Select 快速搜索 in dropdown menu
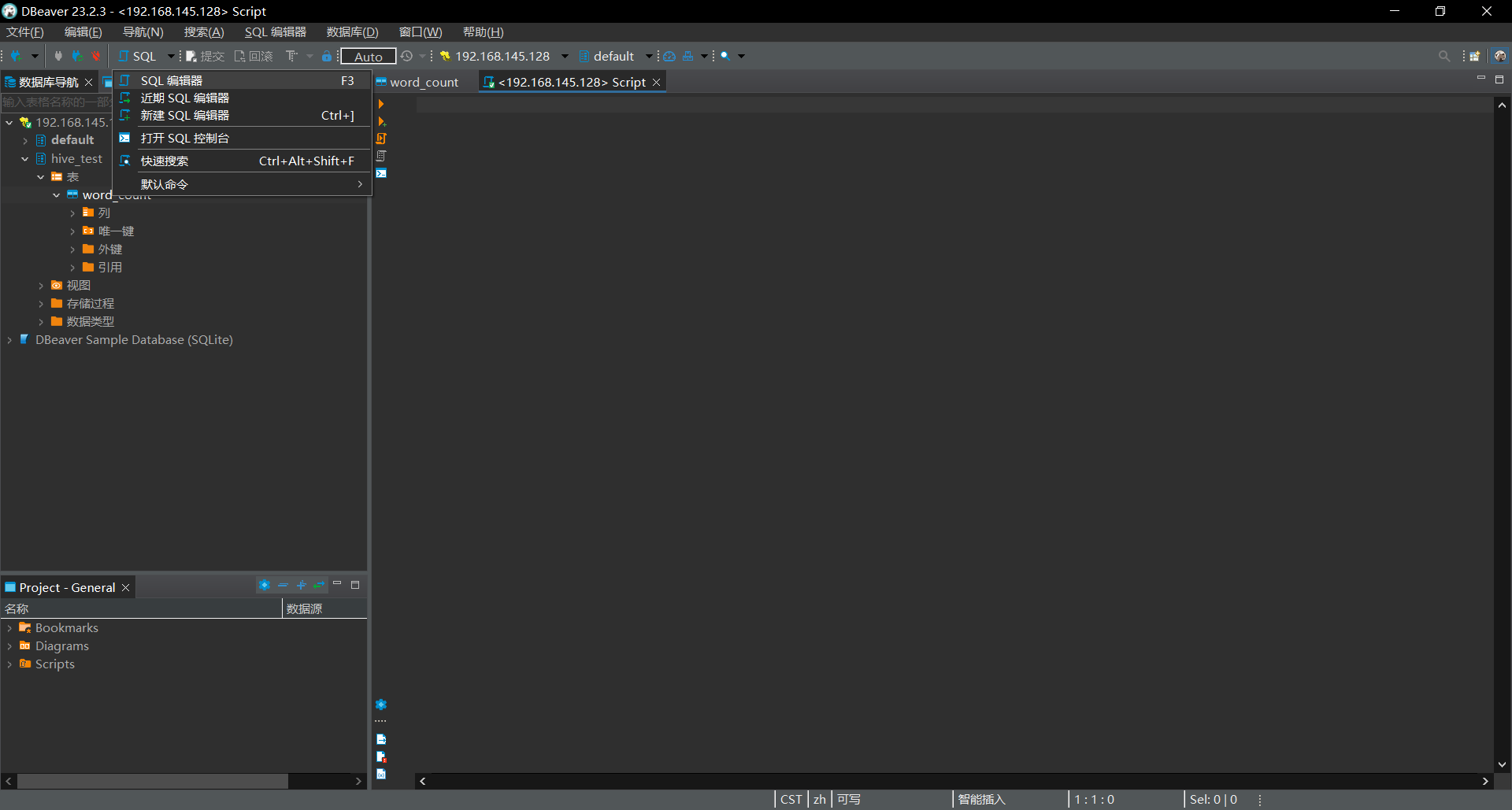The height and width of the screenshot is (810, 1512). pyautogui.click(x=242, y=161)
